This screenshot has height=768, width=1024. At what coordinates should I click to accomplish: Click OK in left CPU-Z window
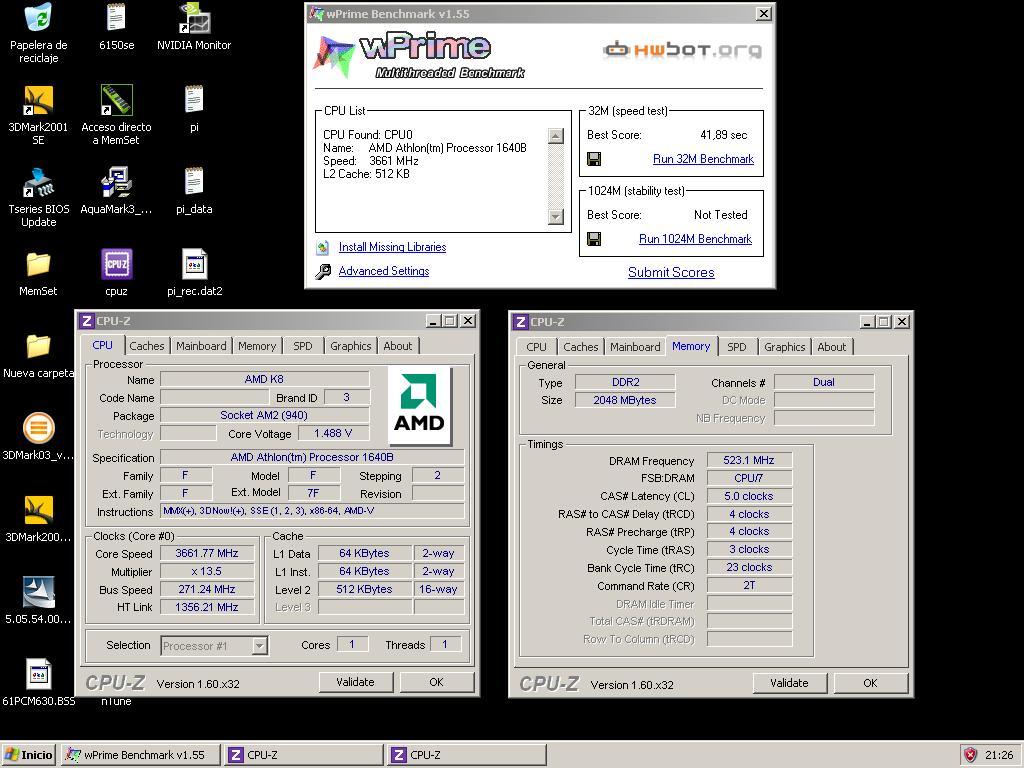[436, 682]
